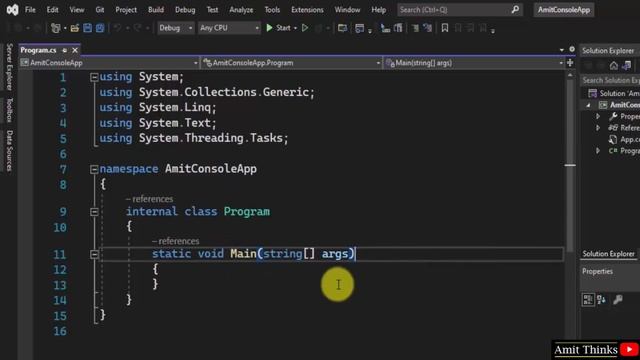
Task: Click the references CodeLens above class Program
Action: (x=149, y=199)
